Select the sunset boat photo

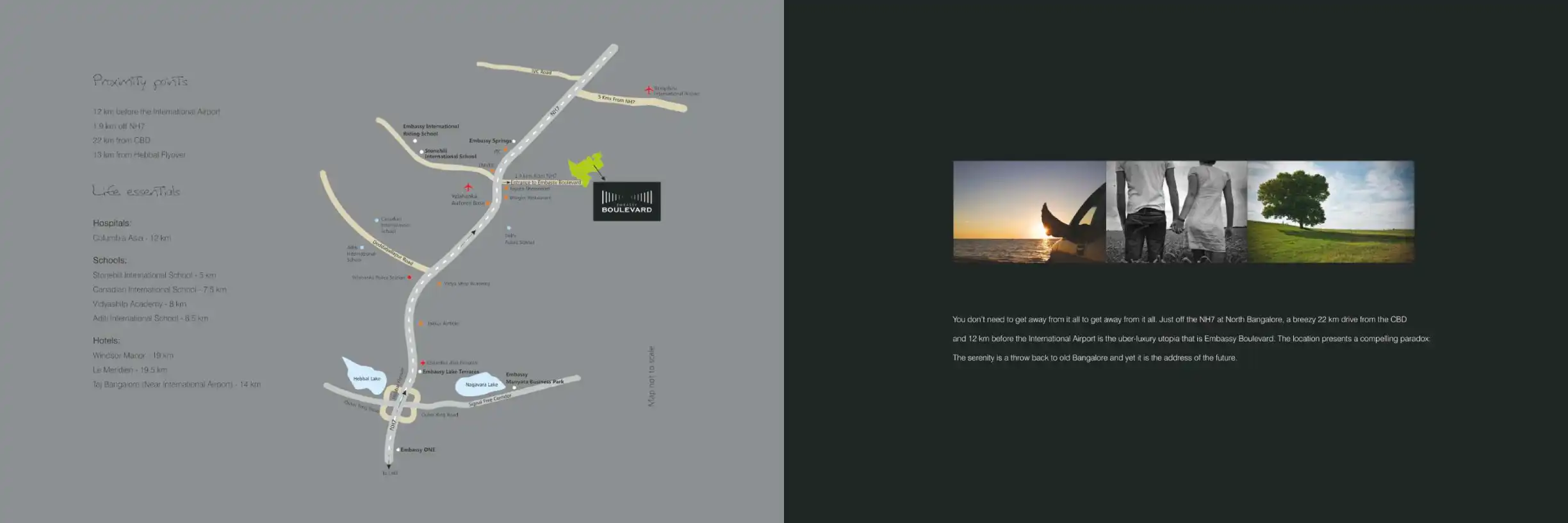point(1029,212)
